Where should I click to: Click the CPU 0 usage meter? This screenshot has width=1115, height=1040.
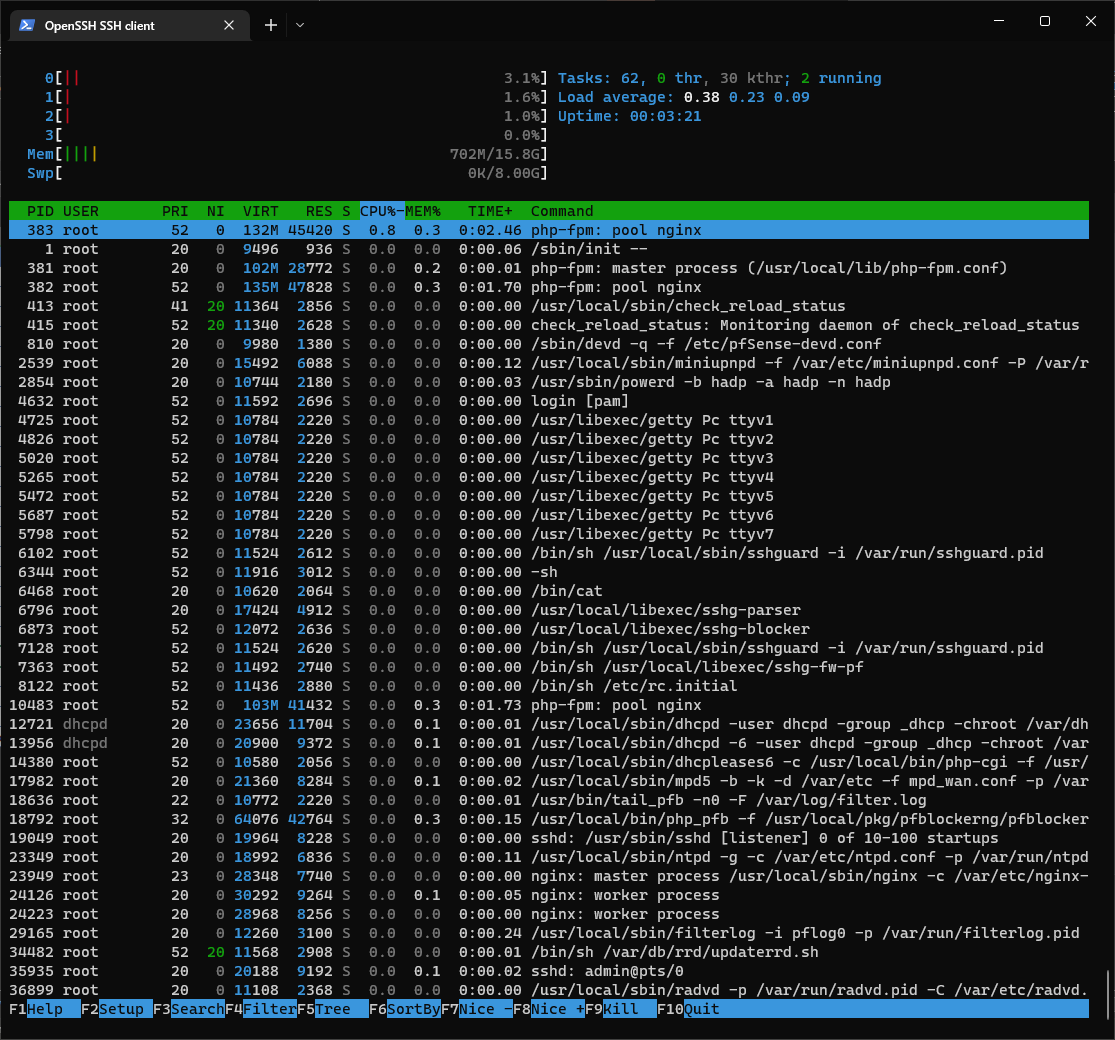click(x=296, y=78)
